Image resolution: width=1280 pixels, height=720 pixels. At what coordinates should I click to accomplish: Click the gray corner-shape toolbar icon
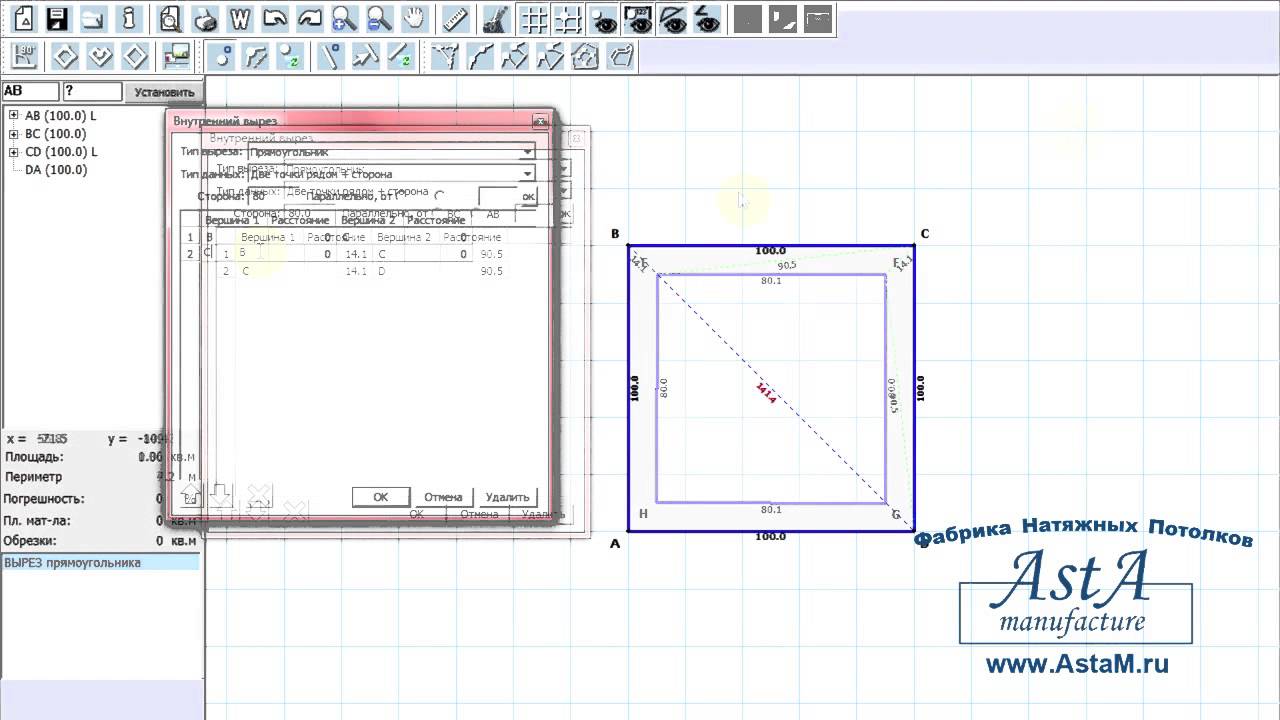784,18
